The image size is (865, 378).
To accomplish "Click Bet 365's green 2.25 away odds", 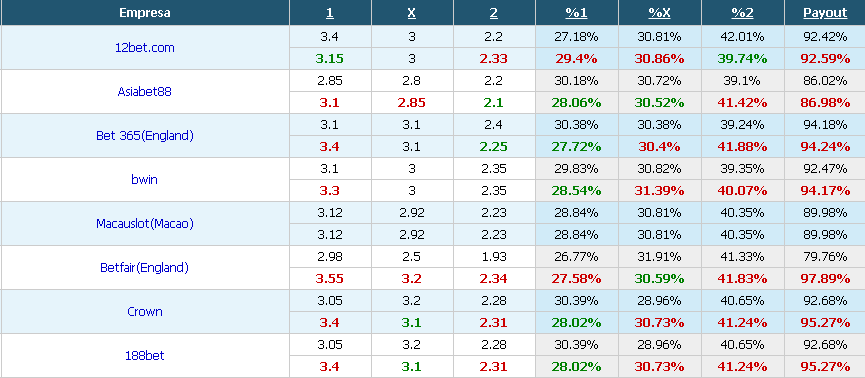I will (x=494, y=147).
